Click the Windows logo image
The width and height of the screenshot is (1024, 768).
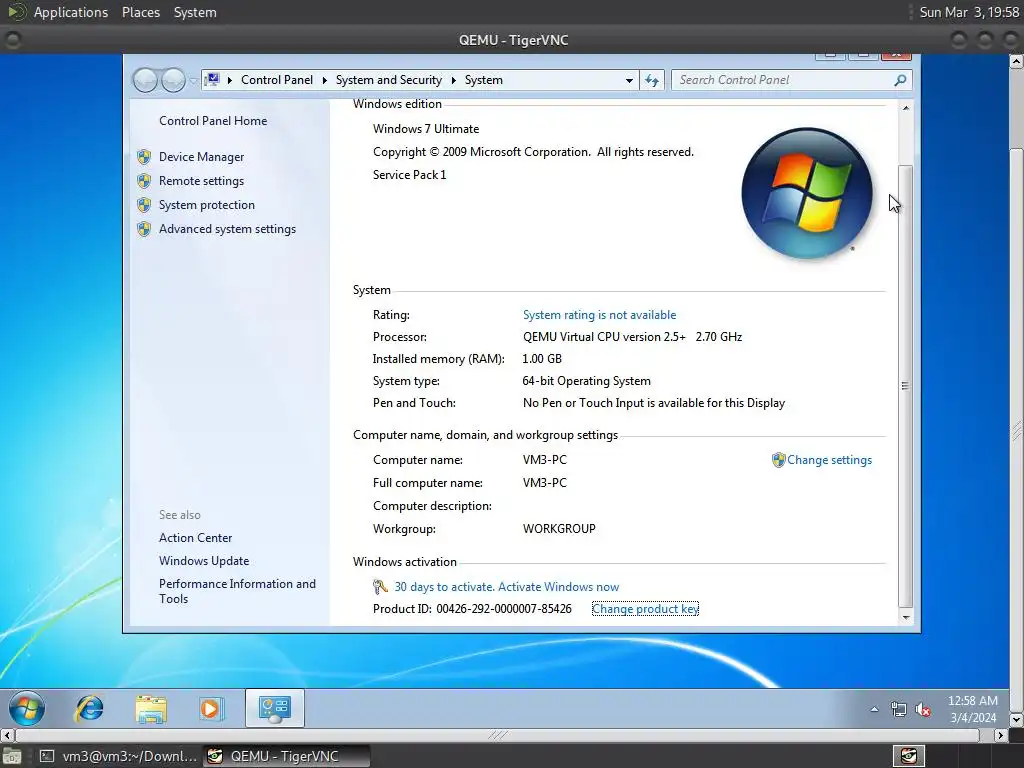pos(807,193)
